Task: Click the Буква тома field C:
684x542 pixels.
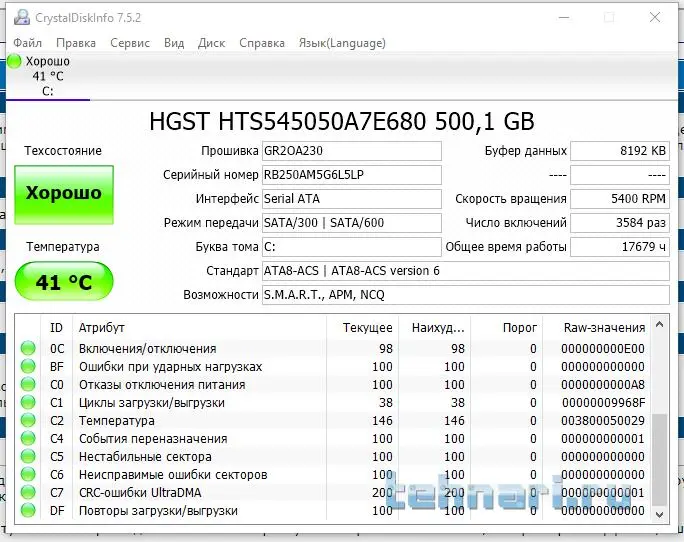Action: click(x=352, y=247)
